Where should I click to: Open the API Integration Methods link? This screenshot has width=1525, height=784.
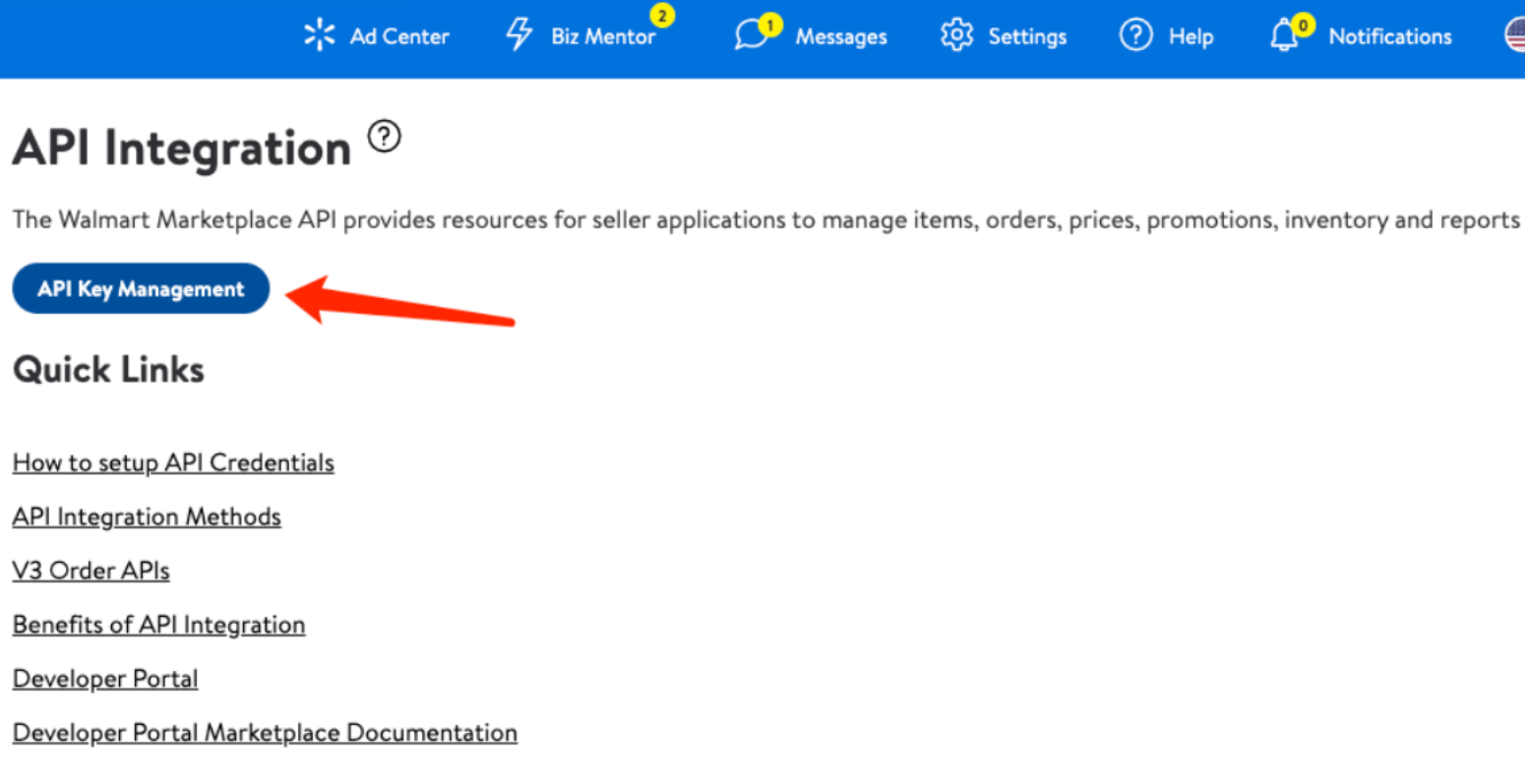point(147,516)
